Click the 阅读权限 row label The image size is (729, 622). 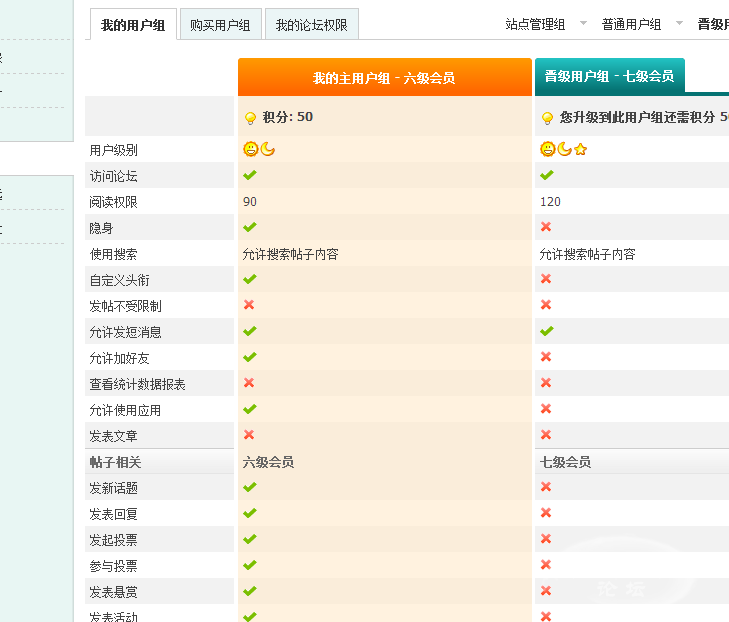coord(113,202)
